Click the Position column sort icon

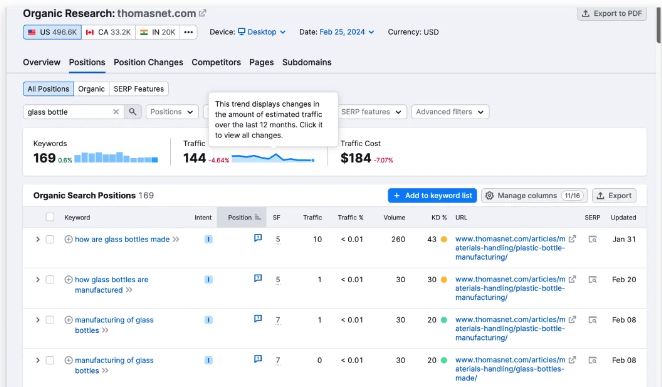pyautogui.click(x=258, y=217)
